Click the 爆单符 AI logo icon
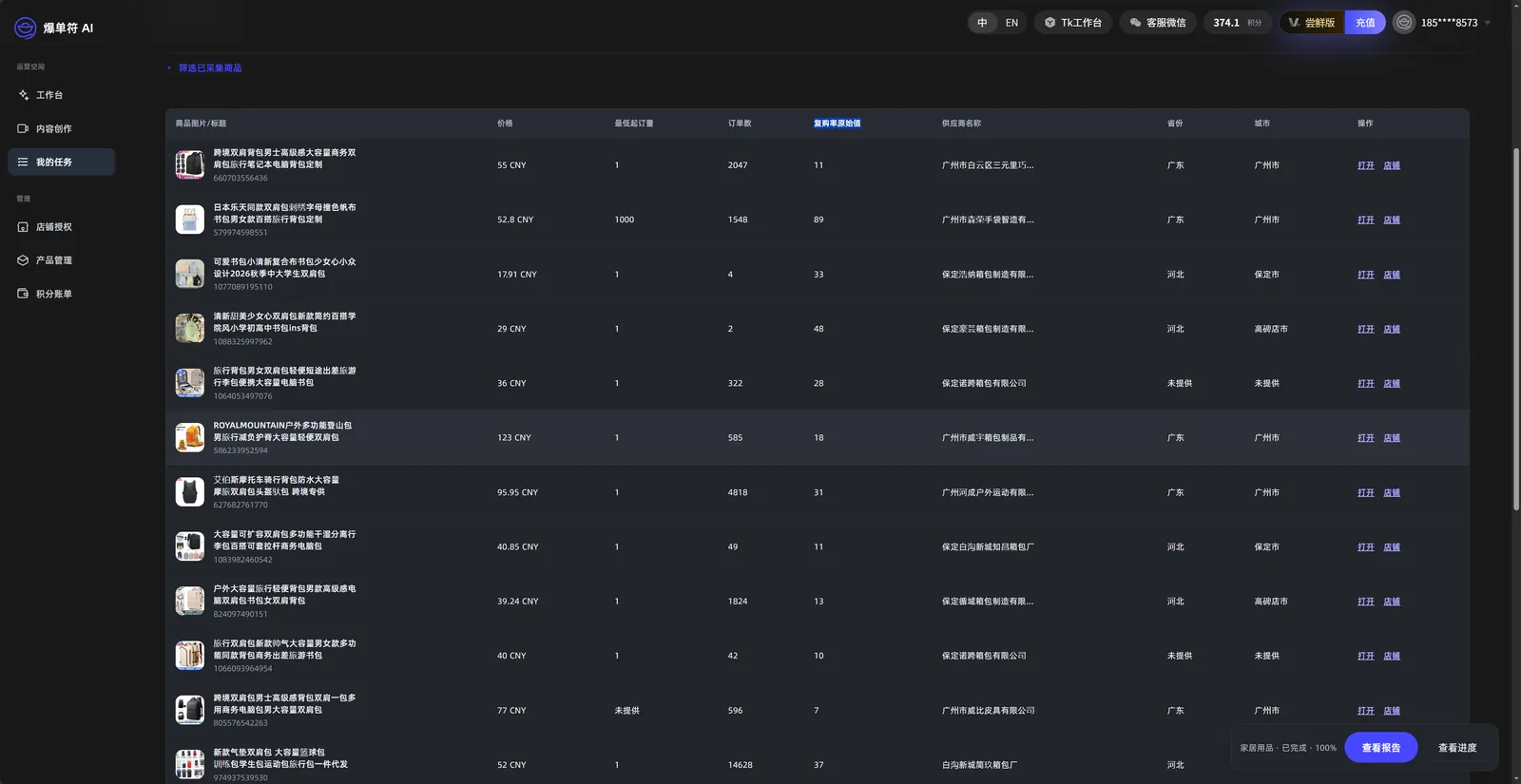The width and height of the screenshot is (1521, 784). (x=26, y=28)
